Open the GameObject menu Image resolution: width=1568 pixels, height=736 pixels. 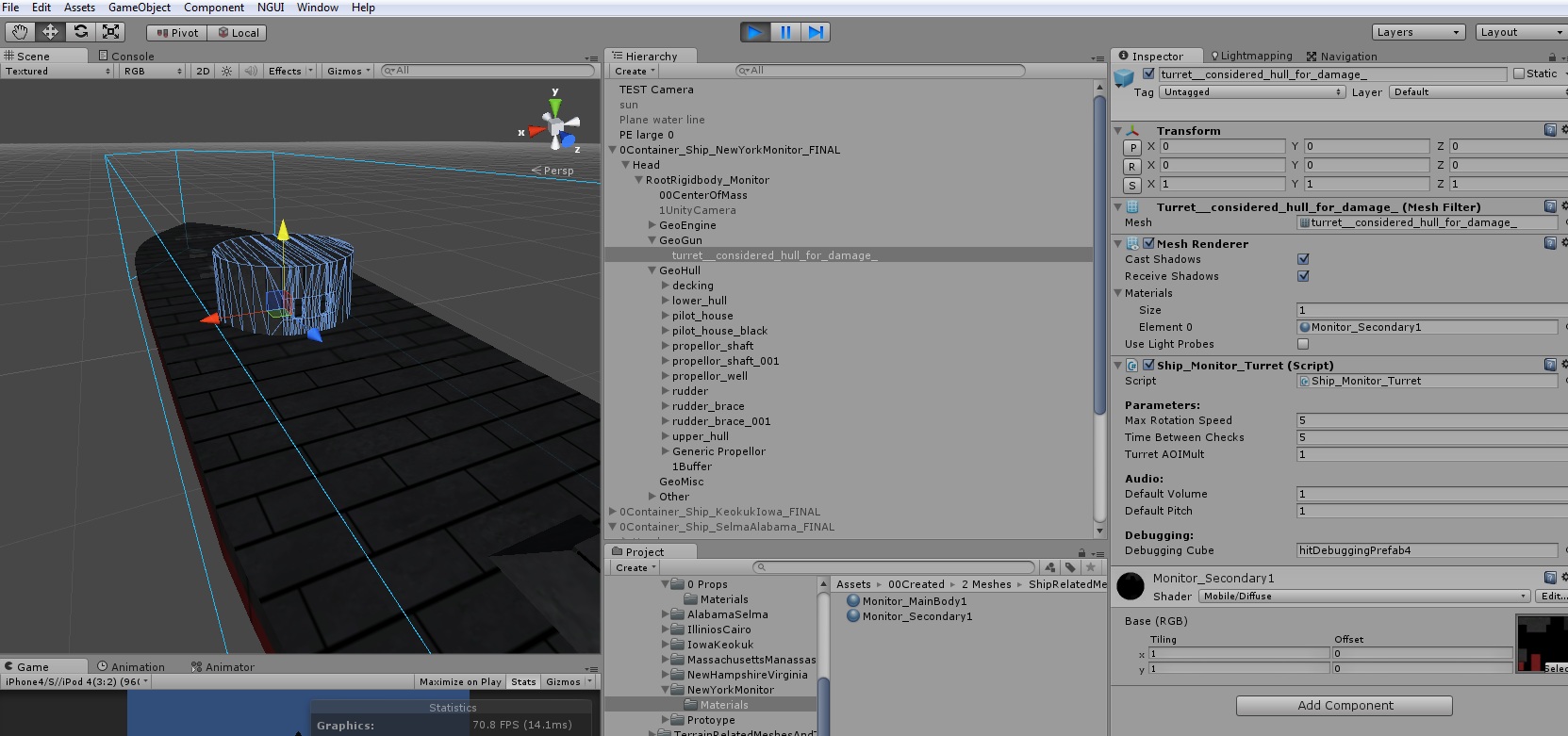pyautogui.click(x=140, y=8)
